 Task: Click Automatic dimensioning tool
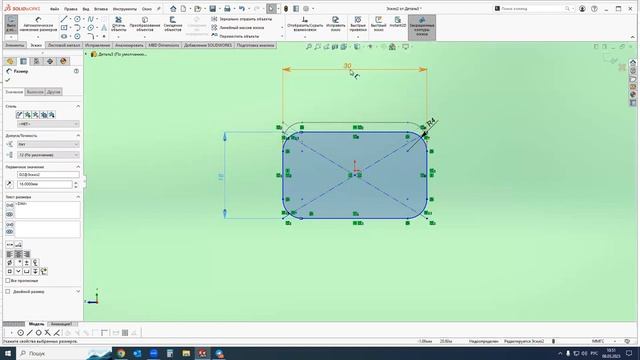pyautogui.click(x=38, y=24)
